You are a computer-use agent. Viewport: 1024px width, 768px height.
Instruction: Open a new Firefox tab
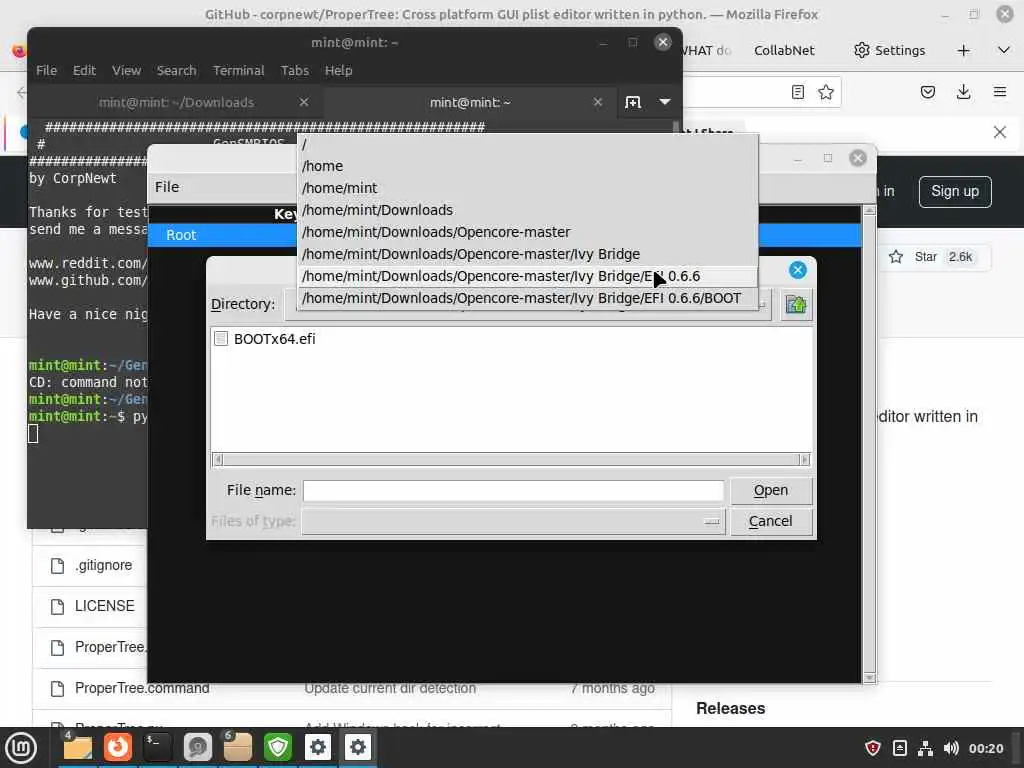(x=963, y=50)
